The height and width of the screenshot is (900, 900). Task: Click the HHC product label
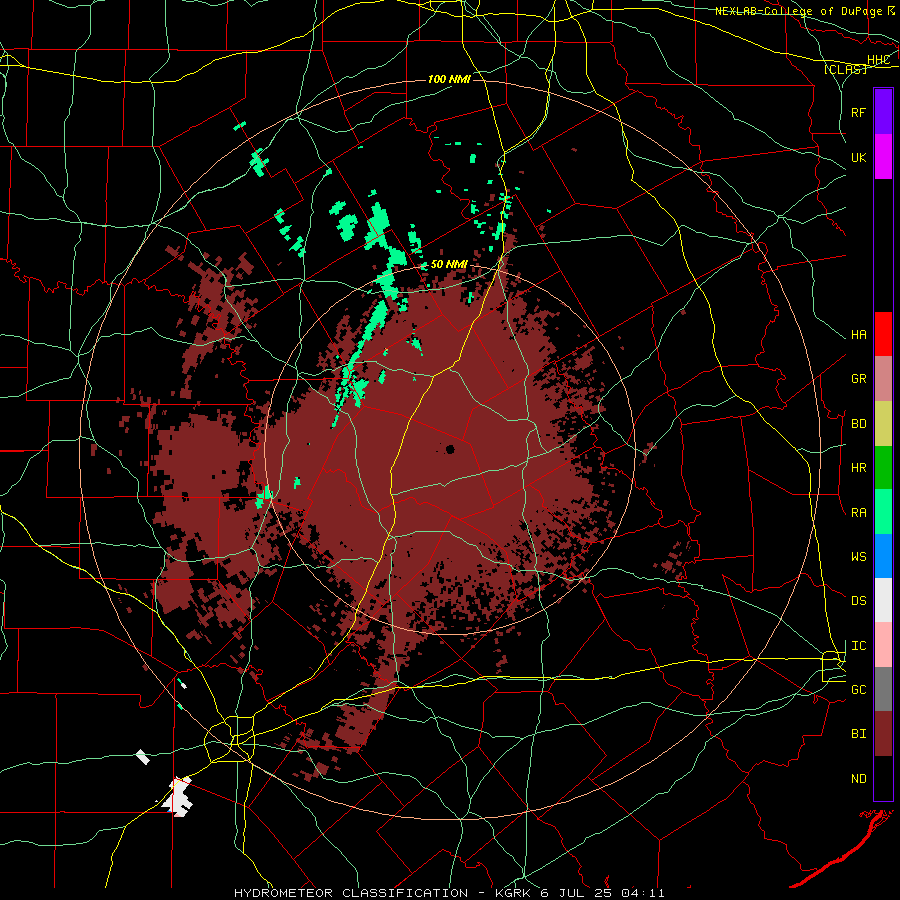pos(879,60)
